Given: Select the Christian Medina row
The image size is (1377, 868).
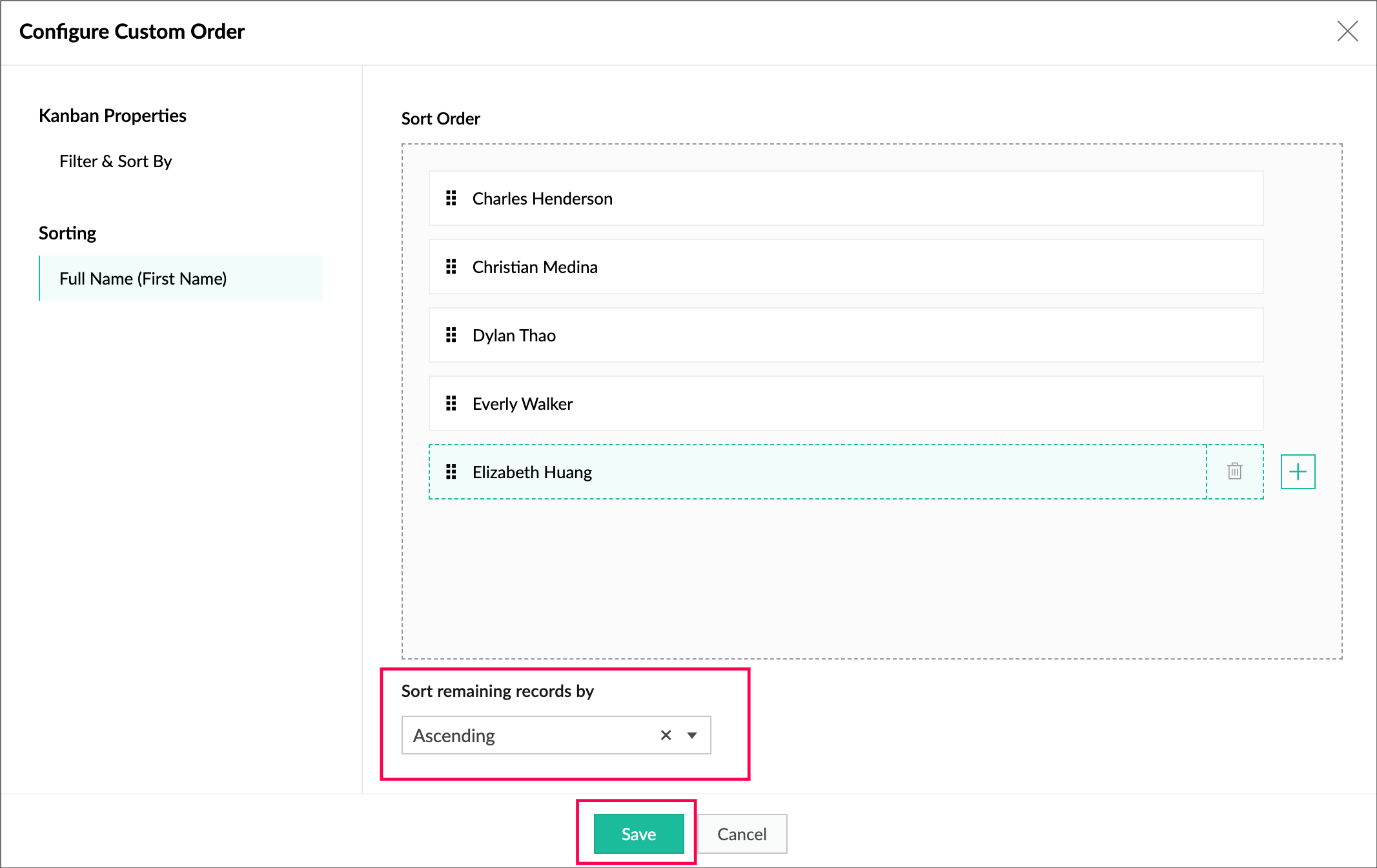Looking at the screenshot, I should click(x=846, y=267).
